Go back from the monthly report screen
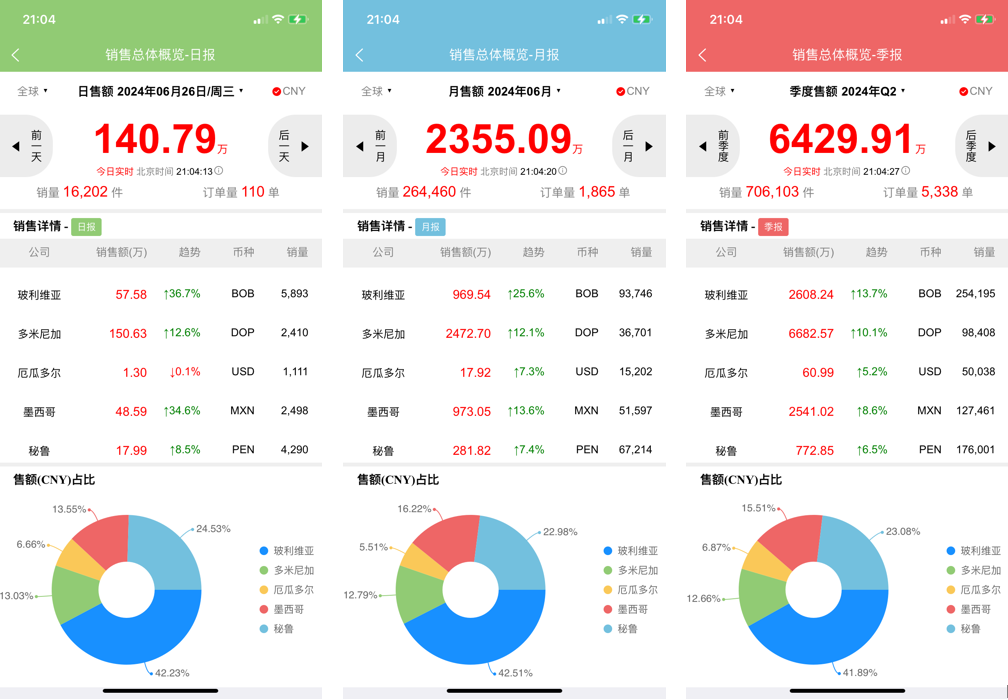Viewport: 1008px width, 700px height. [360, 55]
